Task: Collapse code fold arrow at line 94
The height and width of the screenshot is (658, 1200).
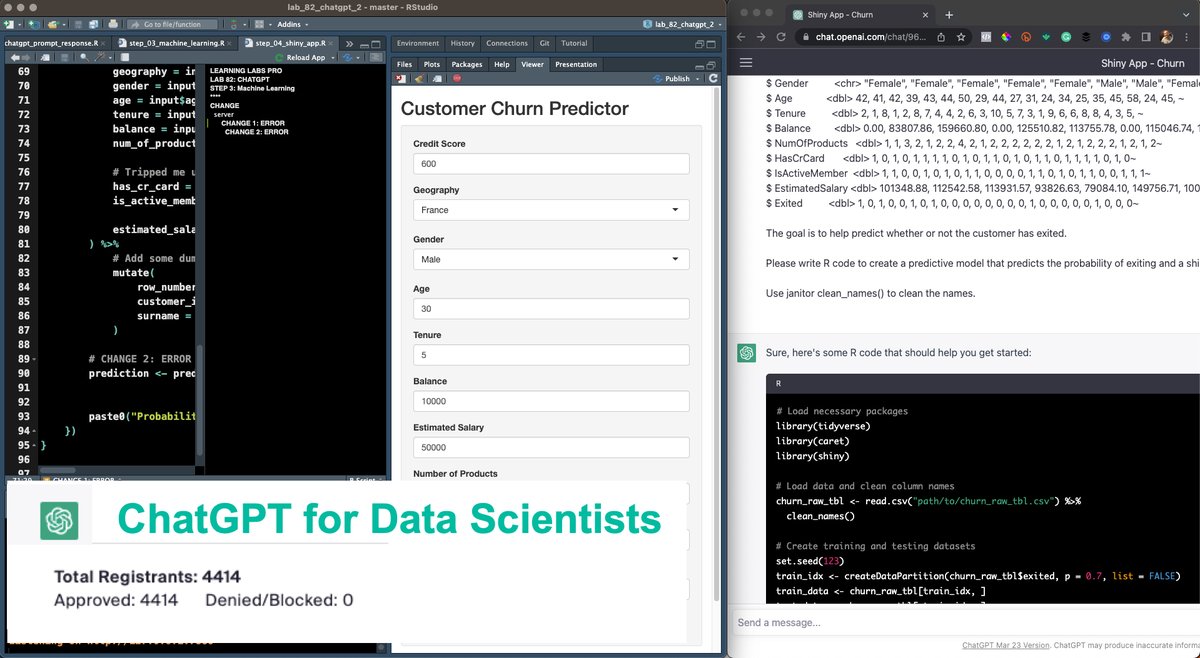Action: [x=36, y=430]
